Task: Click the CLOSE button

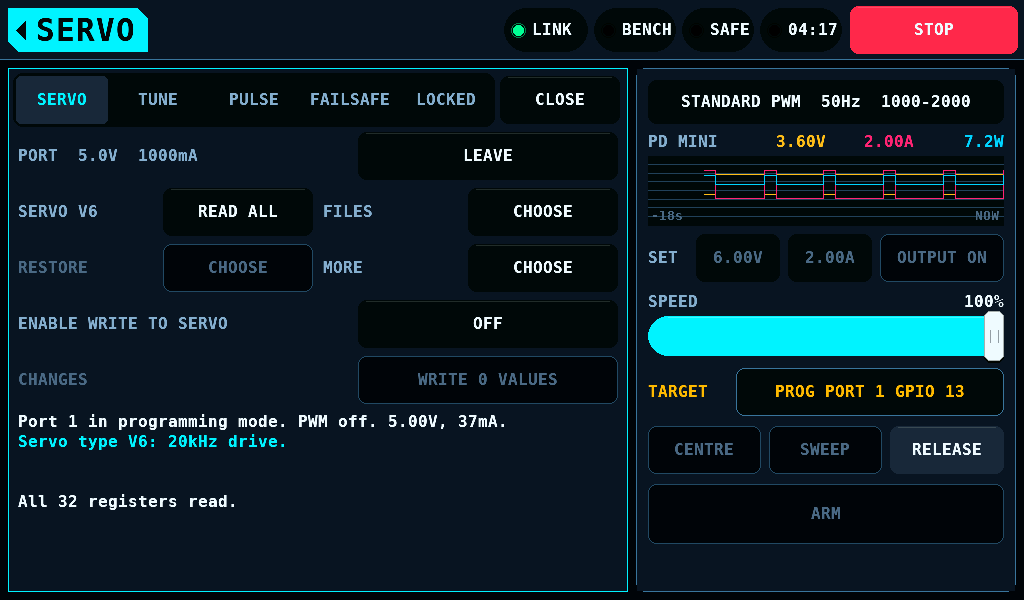Action: (x=560, y=100)
